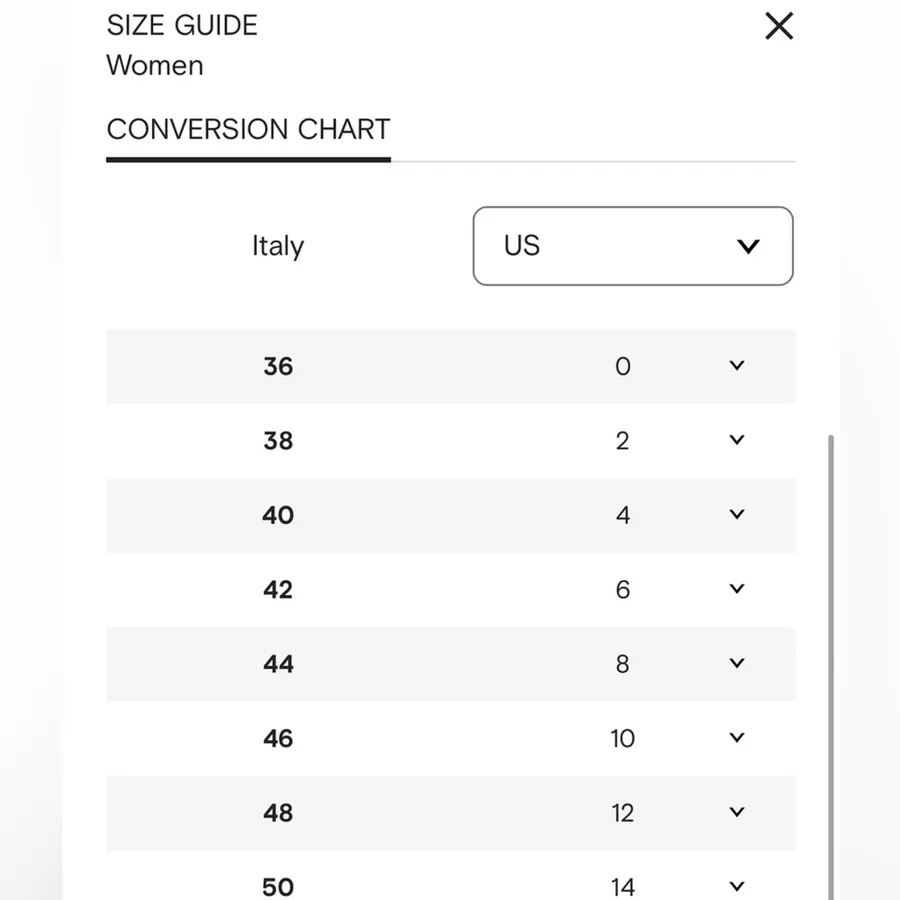Expand the chevron for US size 2
This screenshot has height=900, width=900.
[x=736, y=440]
